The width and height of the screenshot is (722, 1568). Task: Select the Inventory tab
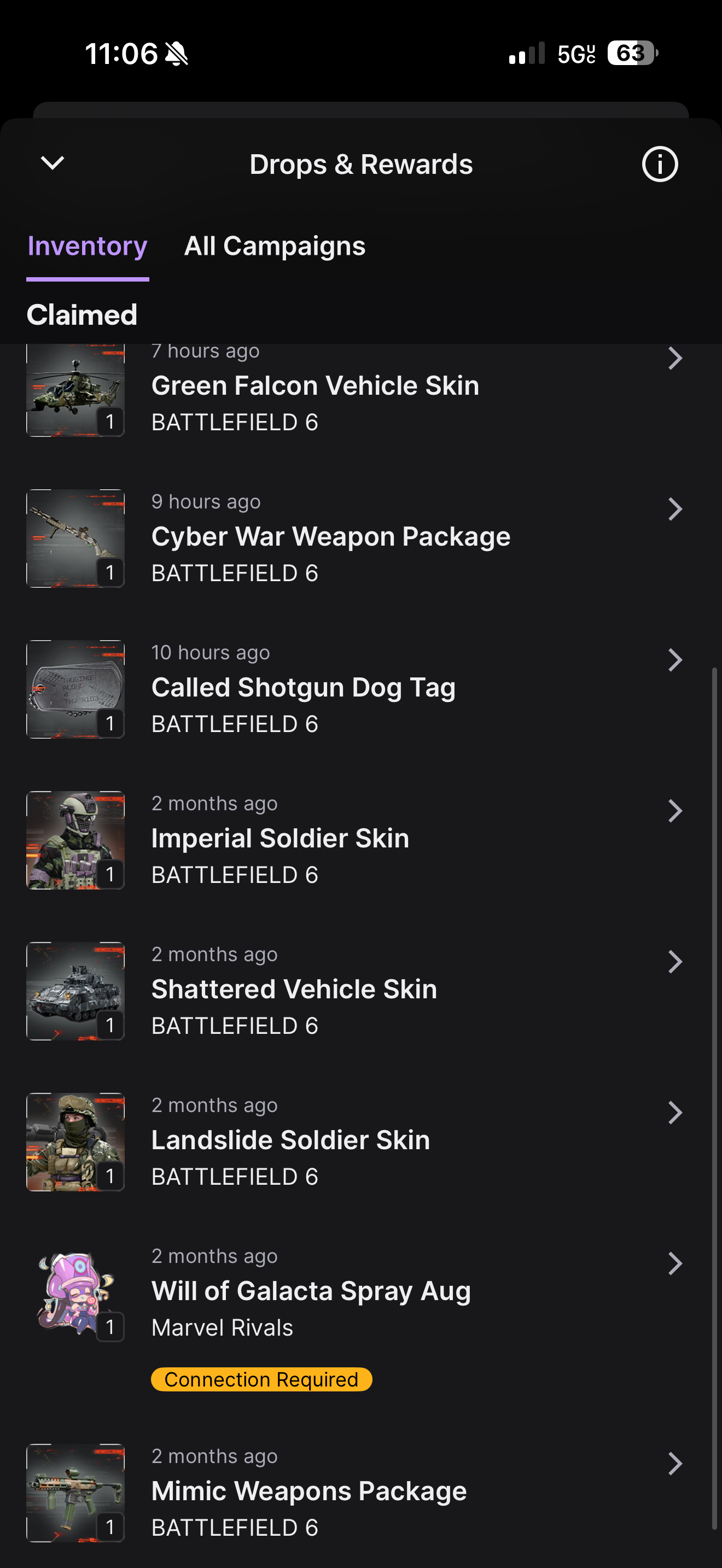(88, 246)
